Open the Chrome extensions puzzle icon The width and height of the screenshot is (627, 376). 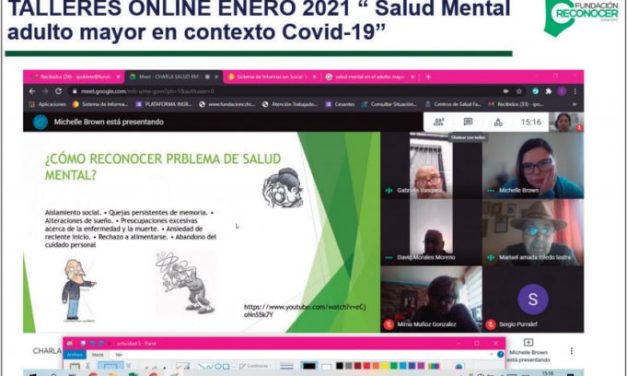pyautogui.click(x=549, y=91)
